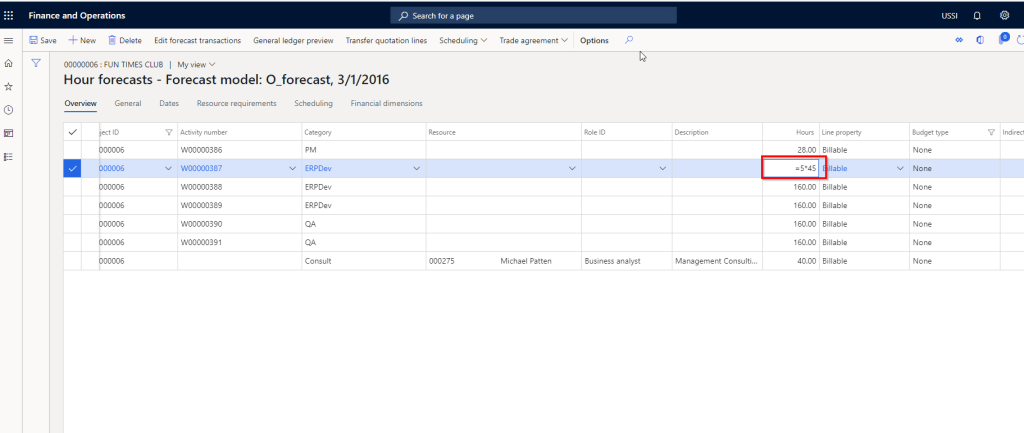Open Favorites star icon in sidebar
This screenshot has height=433, width=1024.
9,87
